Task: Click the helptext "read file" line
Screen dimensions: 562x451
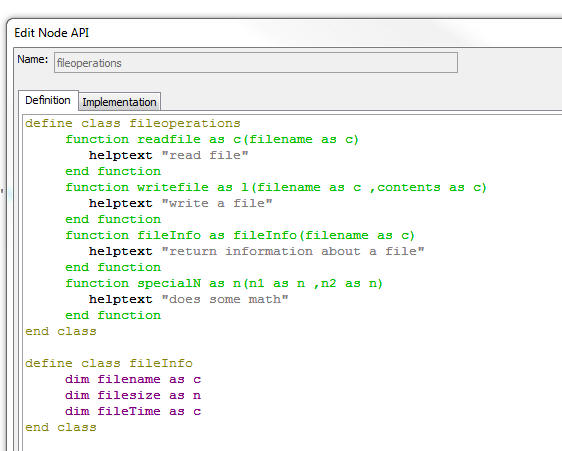Action: [x=168, y=156]
